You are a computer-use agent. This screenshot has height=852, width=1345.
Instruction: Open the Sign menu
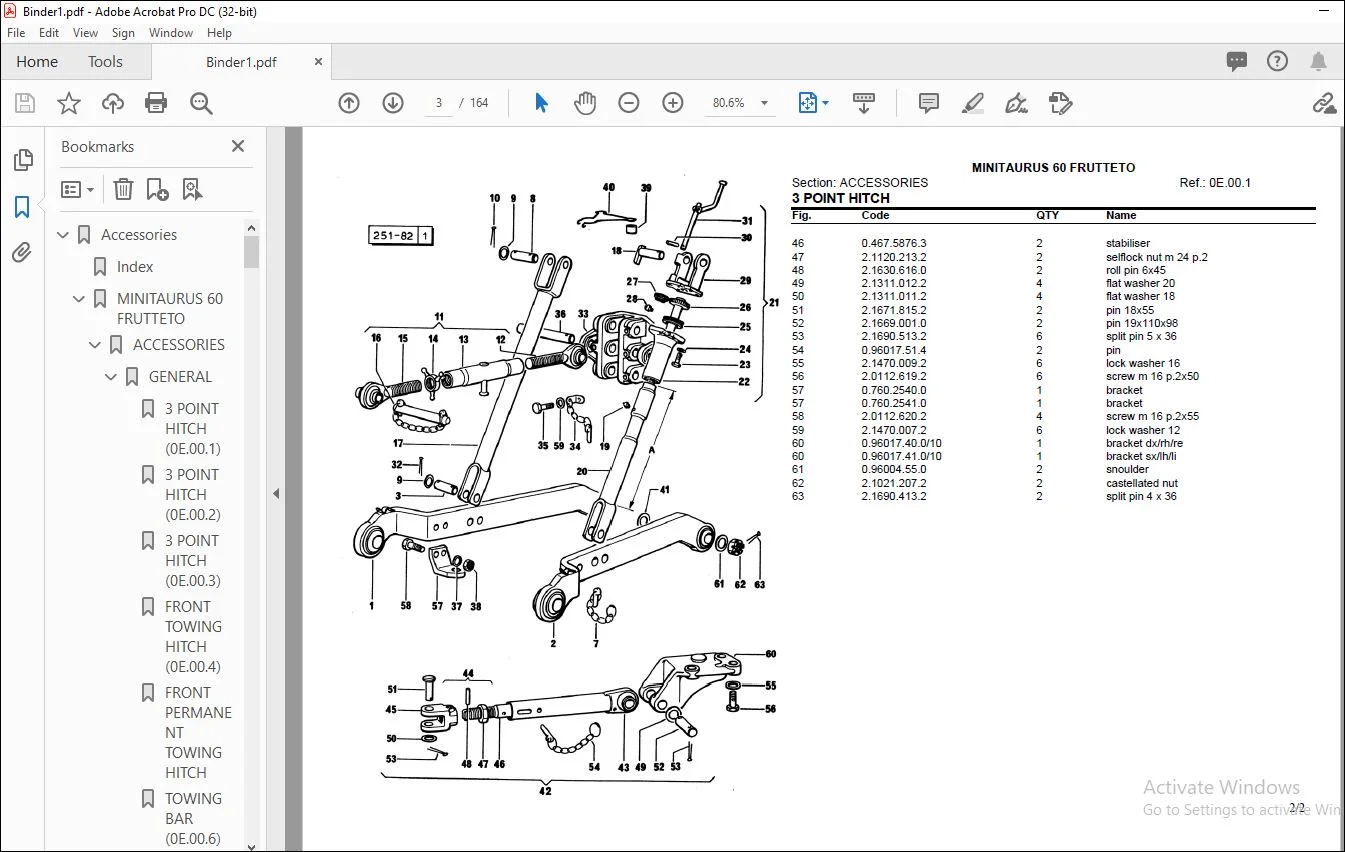point(123,33)
